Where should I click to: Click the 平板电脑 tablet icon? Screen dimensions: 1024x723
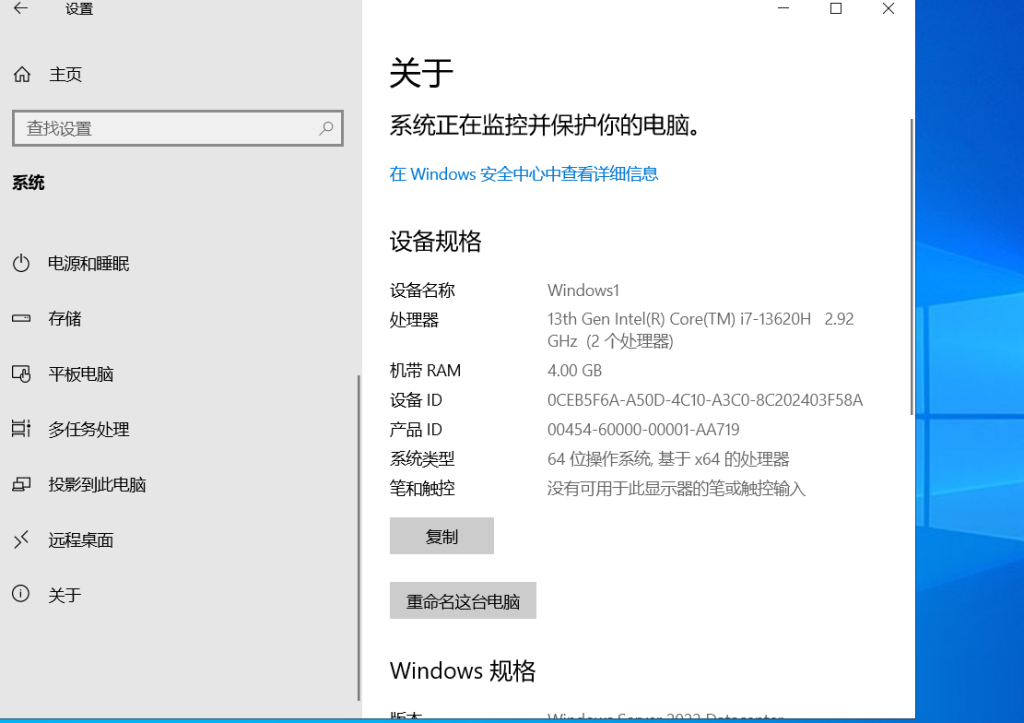(22, 374)
